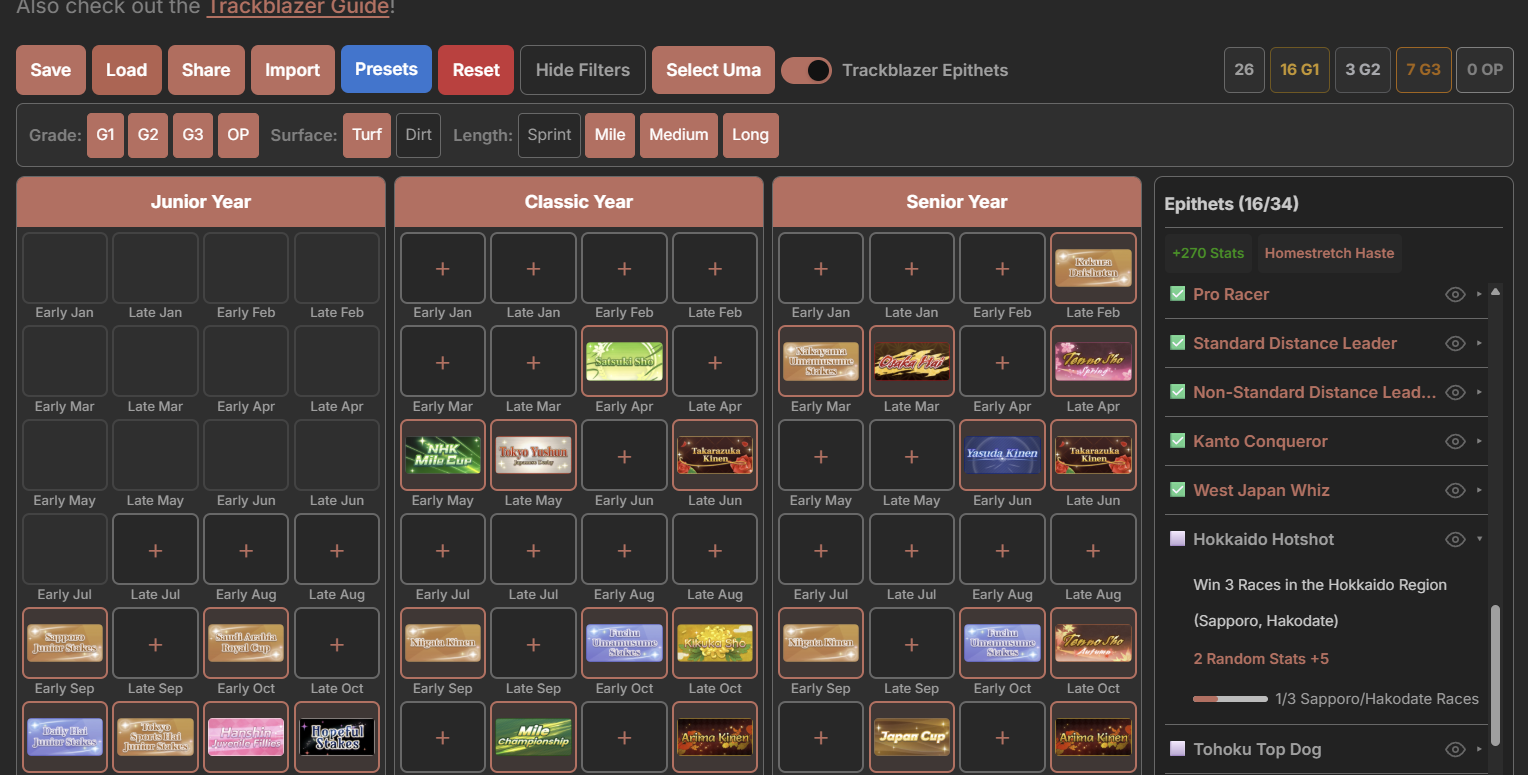Viewport: 1528px width, 775px height.
Task: Uncheck the West Japan Whiz checkbox
Action: (x=1178, y=490)
